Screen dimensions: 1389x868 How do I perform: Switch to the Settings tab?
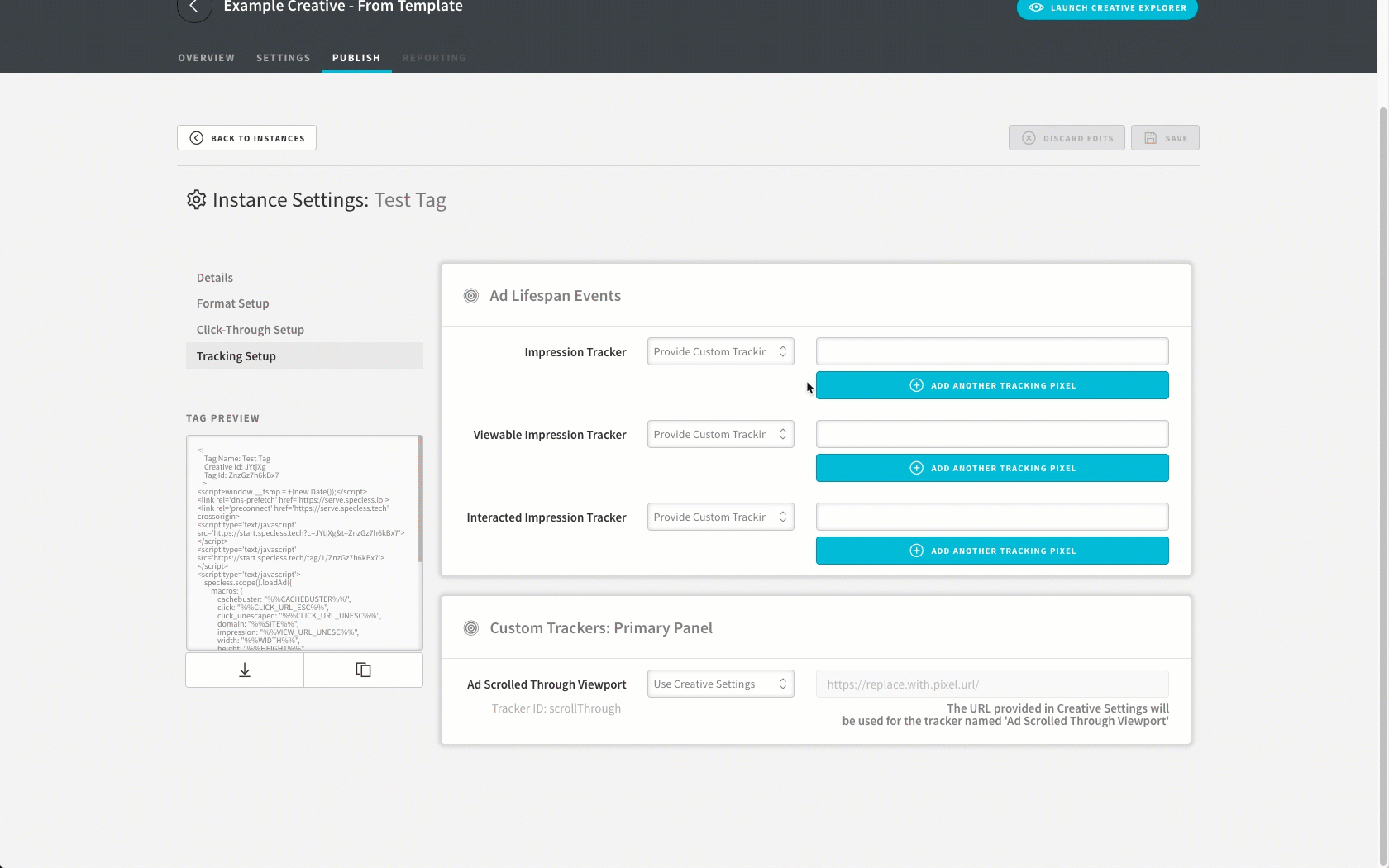pos(284,58)
